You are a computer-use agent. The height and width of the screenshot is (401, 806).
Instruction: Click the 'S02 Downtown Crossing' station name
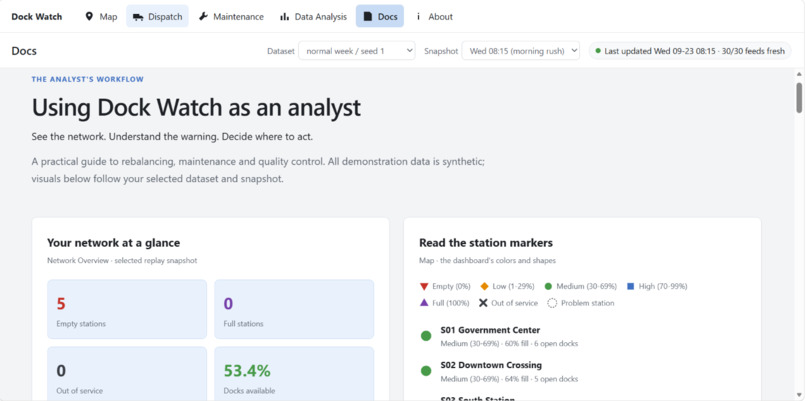[x=491, y=365]
